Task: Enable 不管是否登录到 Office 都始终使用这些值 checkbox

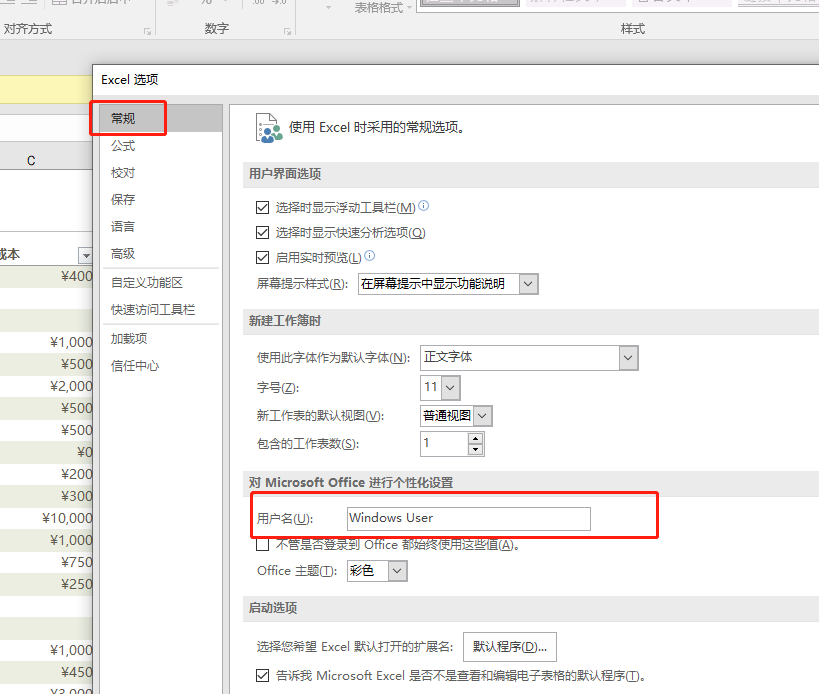Action: 262,545
